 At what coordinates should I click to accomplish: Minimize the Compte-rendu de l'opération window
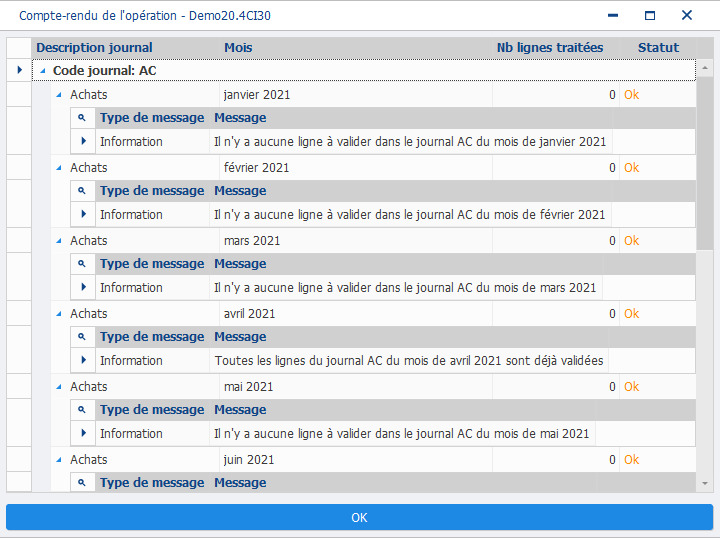pyautogui.click(x=613, y=16)
